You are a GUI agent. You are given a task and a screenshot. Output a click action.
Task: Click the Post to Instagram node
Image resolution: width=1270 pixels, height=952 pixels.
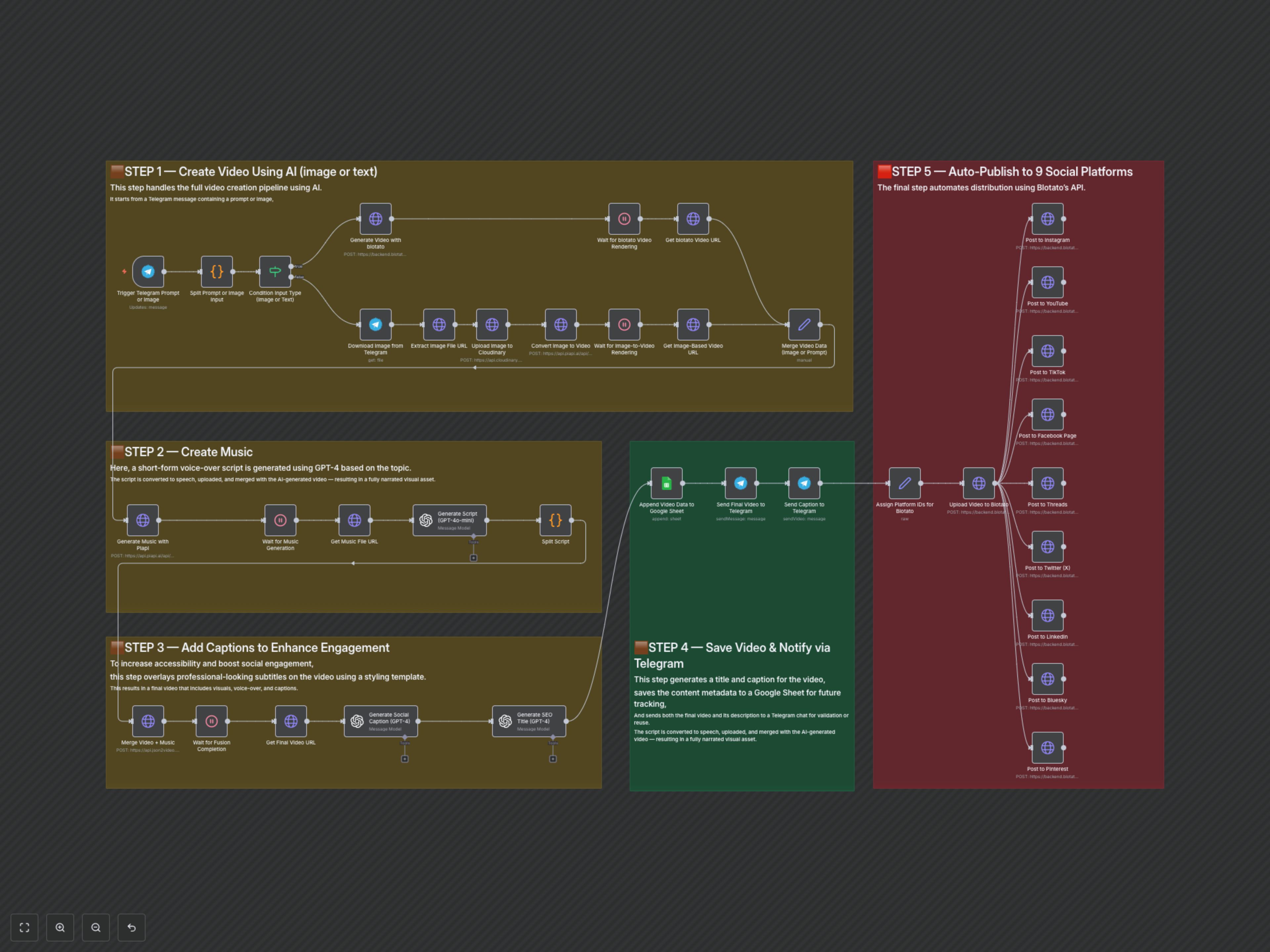[x=1047, y=218]
